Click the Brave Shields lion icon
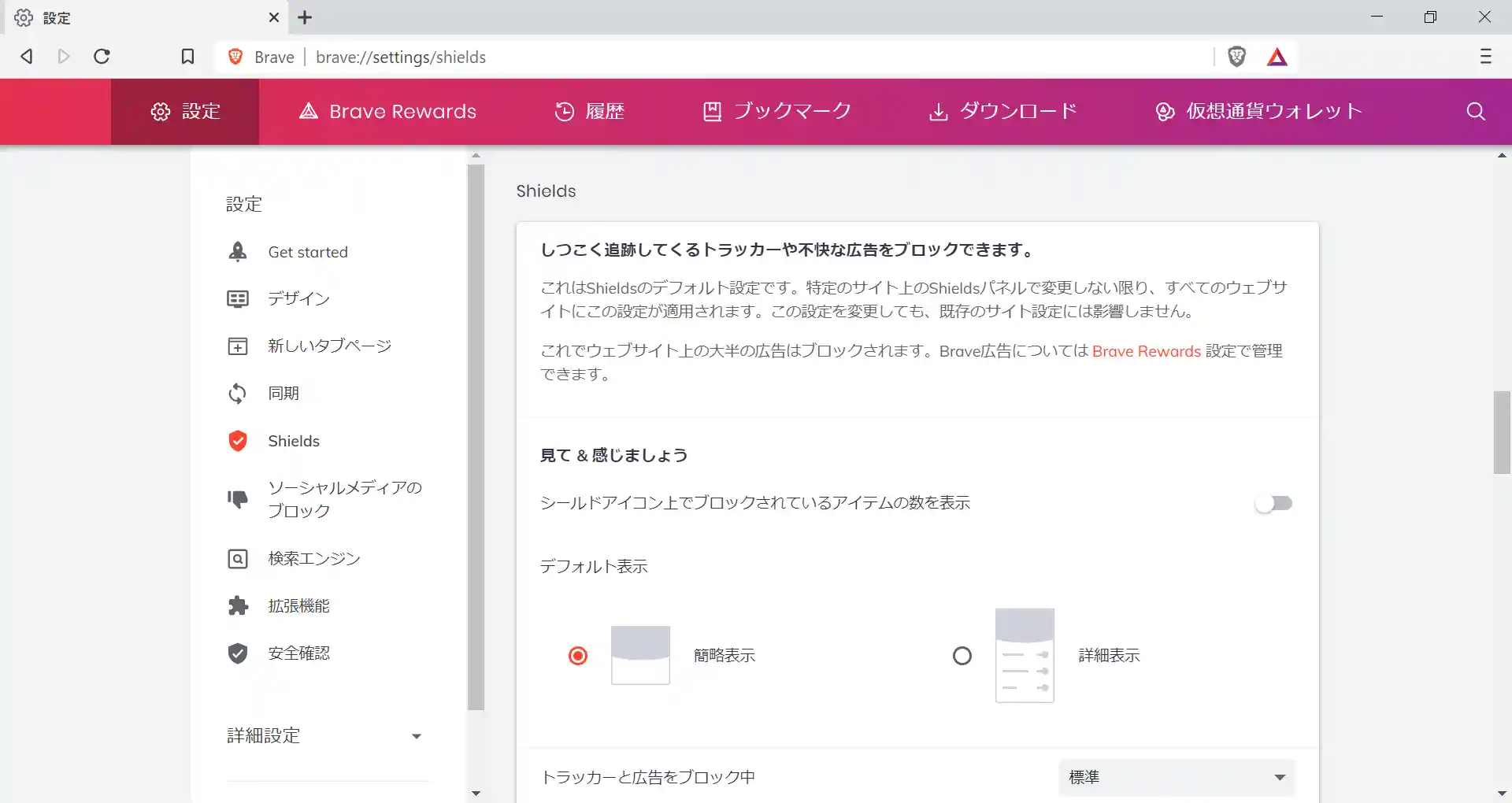Viewport: 1512px width, 803px height. pos(1236,57)
